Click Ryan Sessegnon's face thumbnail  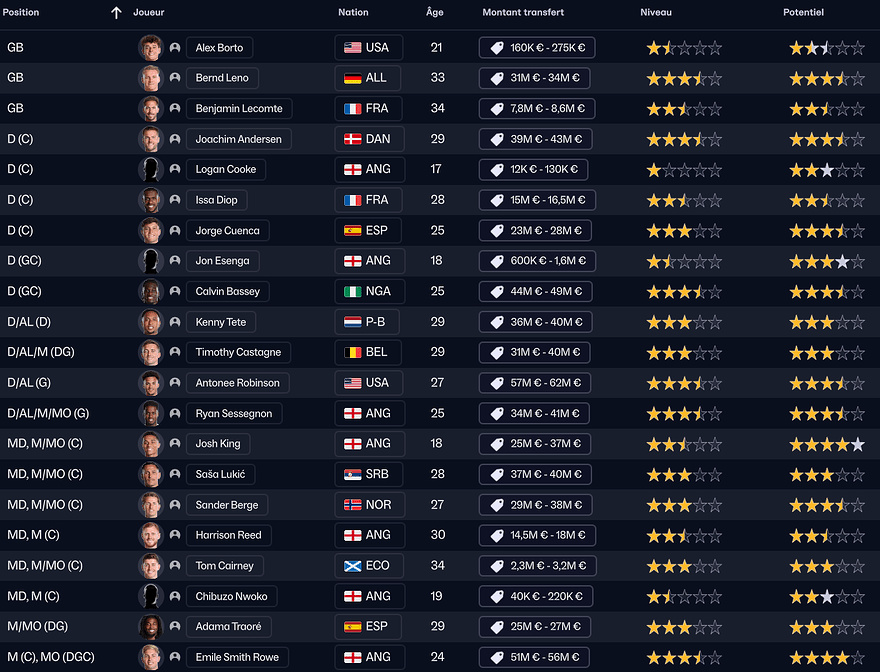[x=151, y=413]
